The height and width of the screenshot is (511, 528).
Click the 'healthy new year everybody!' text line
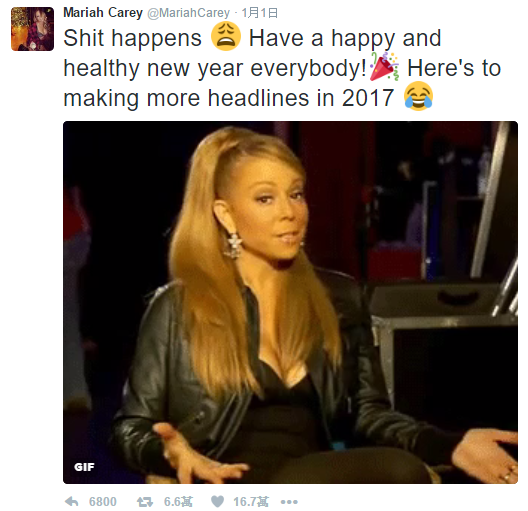click(x=215, y=68)
